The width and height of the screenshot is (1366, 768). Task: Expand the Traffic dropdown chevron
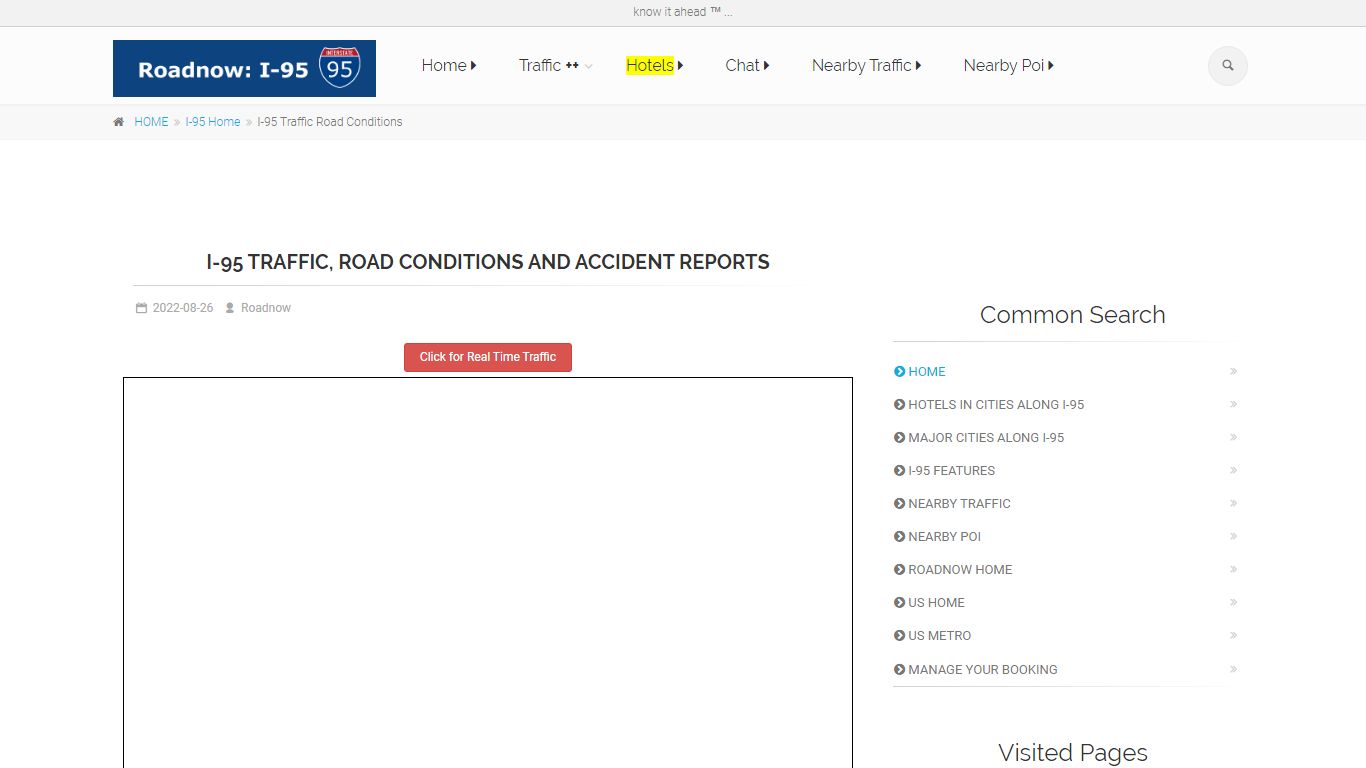(588, 66)
